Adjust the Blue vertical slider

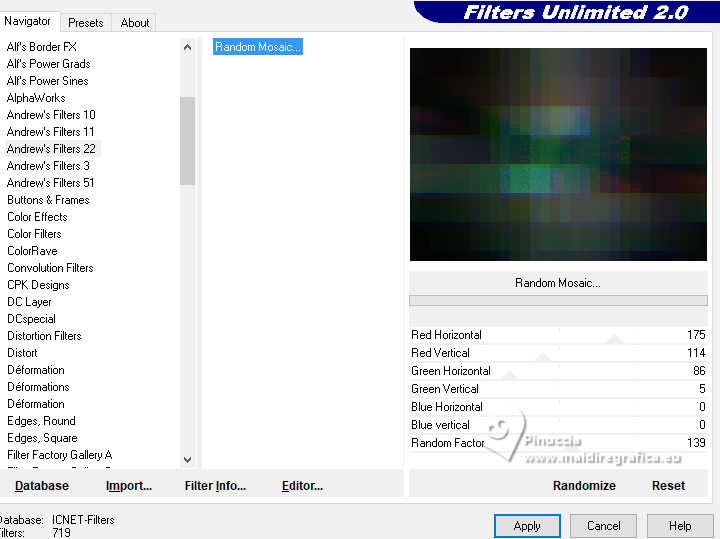(x=558, y=425)
